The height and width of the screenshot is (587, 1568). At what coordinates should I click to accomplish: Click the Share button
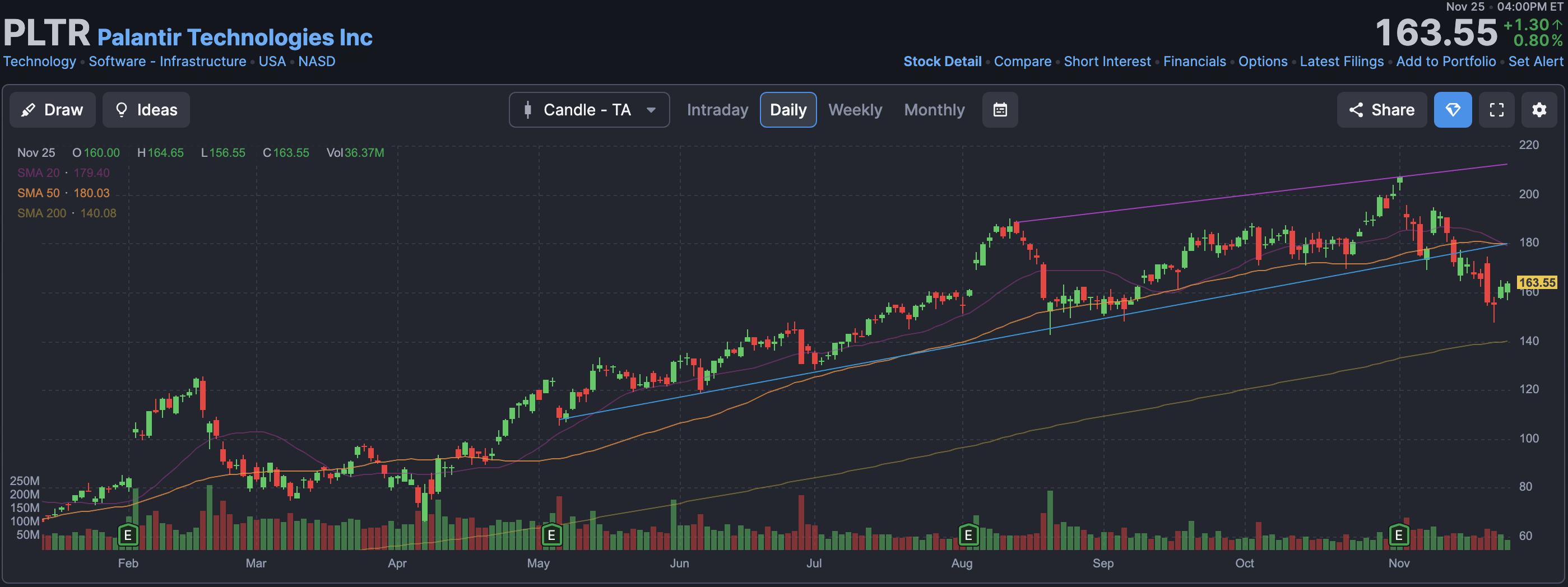pyautogui.click(x=1381, y=109)
